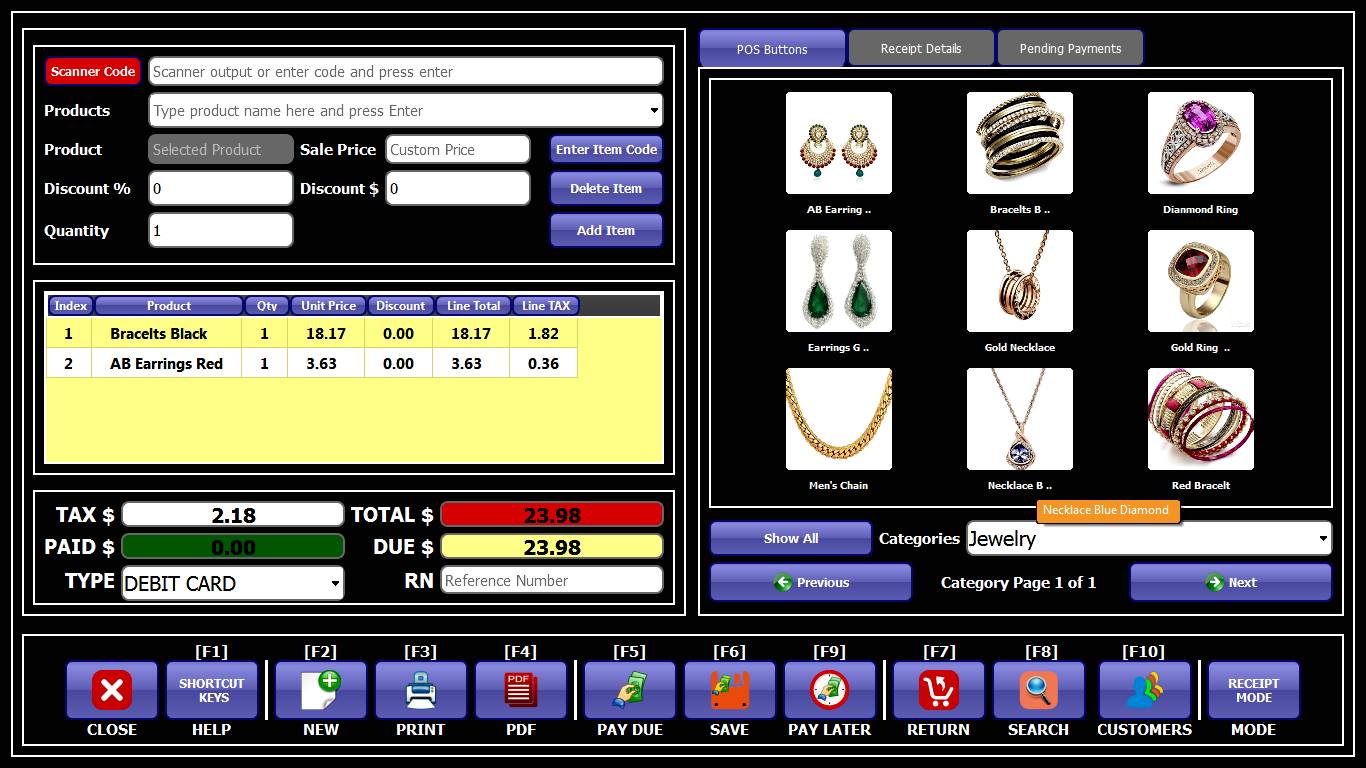Image resolution: width=1366 pixels, height=768 pixels.
Task: Click the Pay Later clock icon
Action: tap(830, 690)
